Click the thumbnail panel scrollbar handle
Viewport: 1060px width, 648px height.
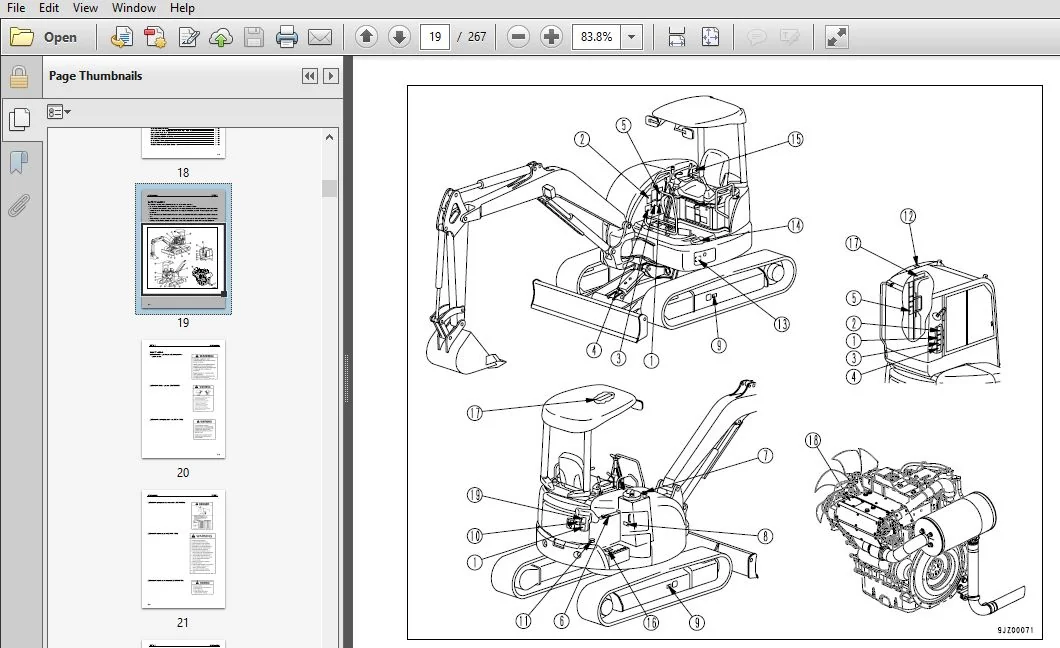(x=329, y=189)
